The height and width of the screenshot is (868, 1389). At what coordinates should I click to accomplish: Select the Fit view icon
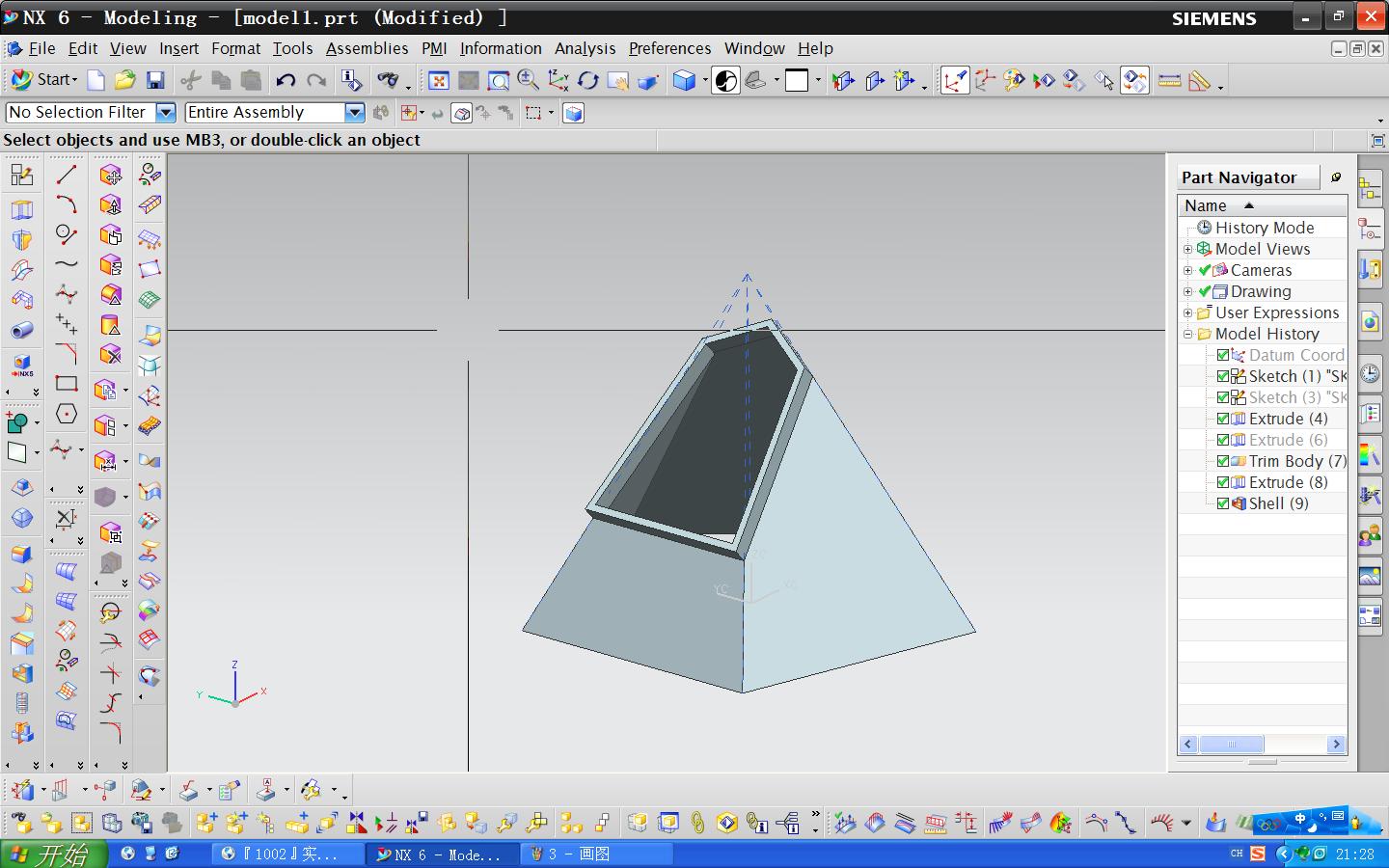[x=438, y=81]
